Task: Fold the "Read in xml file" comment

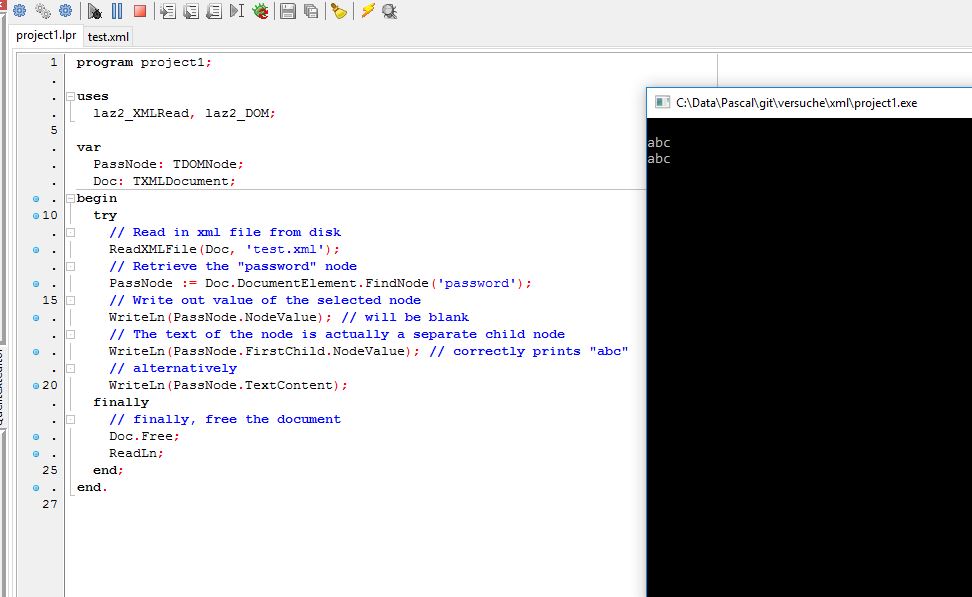Action: [x=69, y=232]
